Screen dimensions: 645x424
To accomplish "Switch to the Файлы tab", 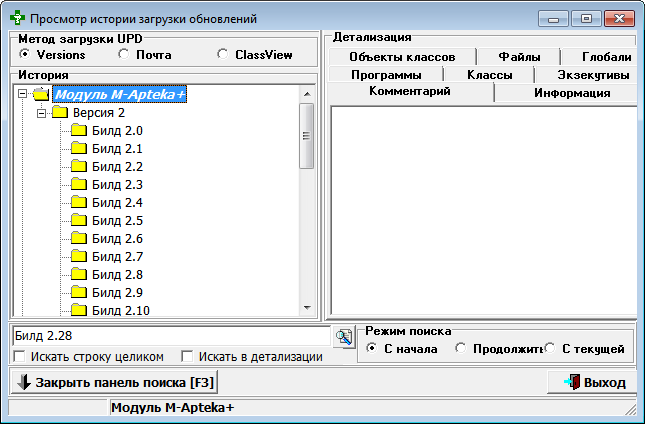I will click(x=519, y=57).
